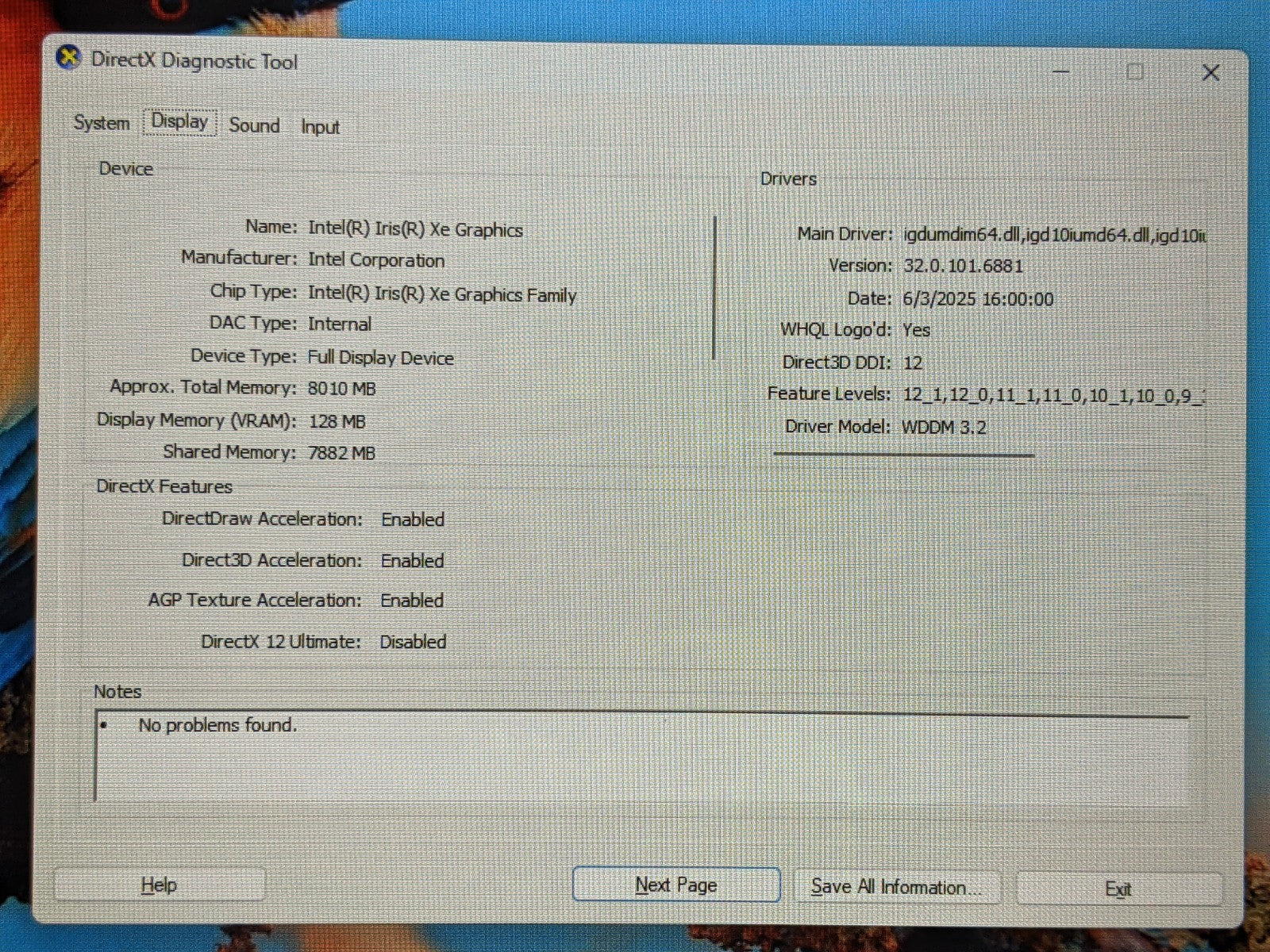This screenshot has width=1270, height=952.
Task: Maximize the DirectX Diagnostic Tool window
Action: [x=1135, y=72]
